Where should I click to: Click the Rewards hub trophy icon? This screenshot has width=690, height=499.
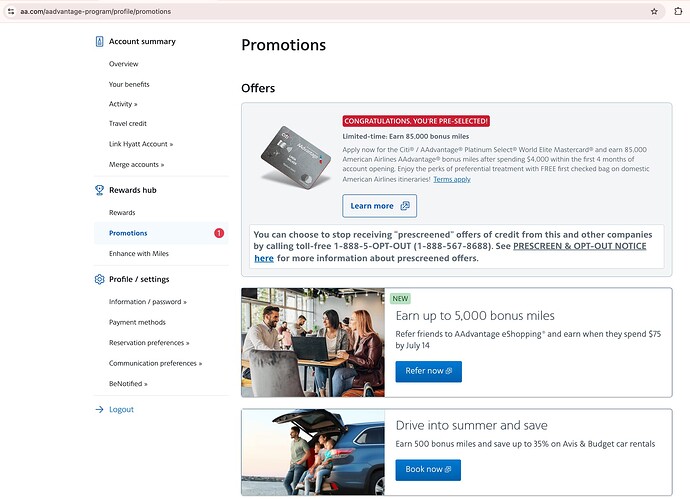(99, 190)
